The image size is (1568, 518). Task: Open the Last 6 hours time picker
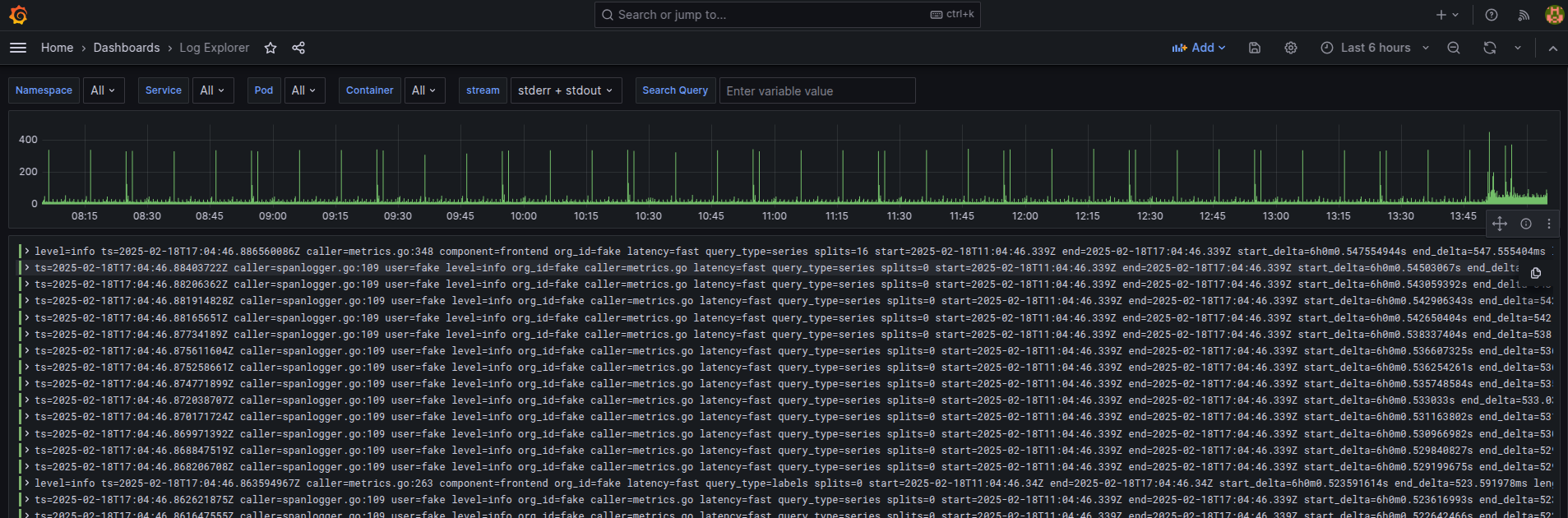1375,48
